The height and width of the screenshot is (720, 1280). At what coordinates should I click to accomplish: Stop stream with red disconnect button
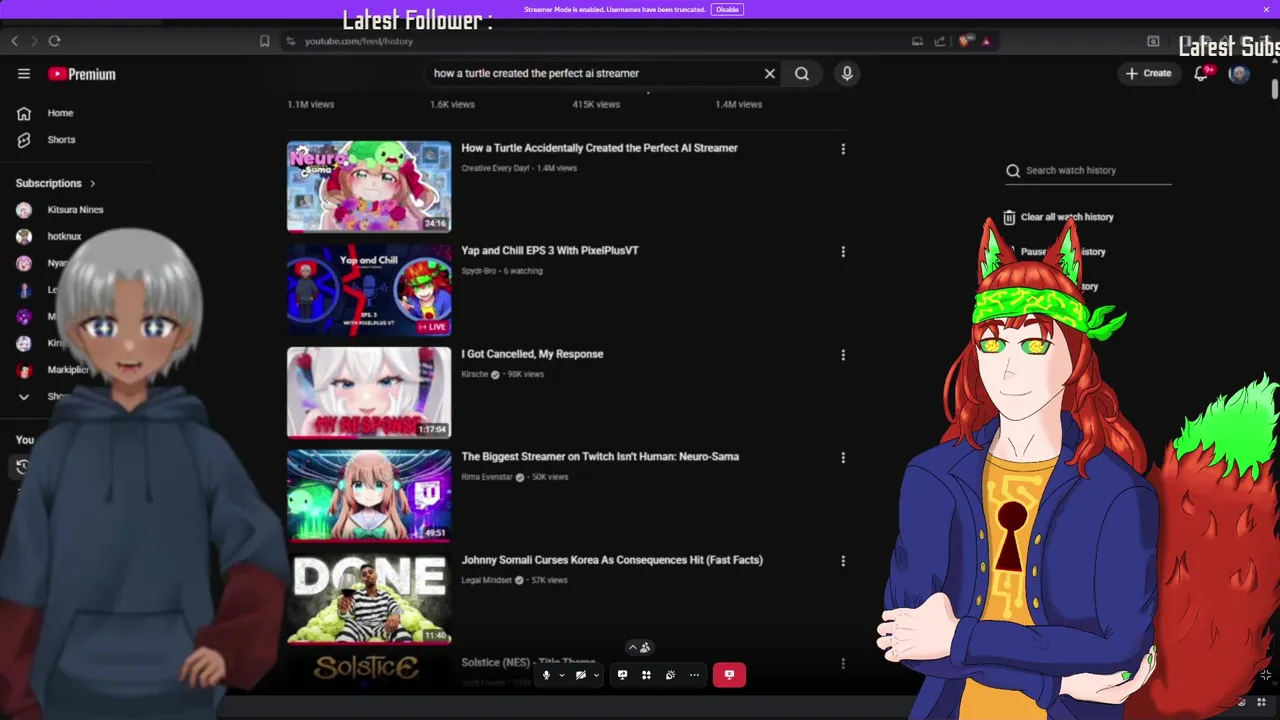(729, 675)
